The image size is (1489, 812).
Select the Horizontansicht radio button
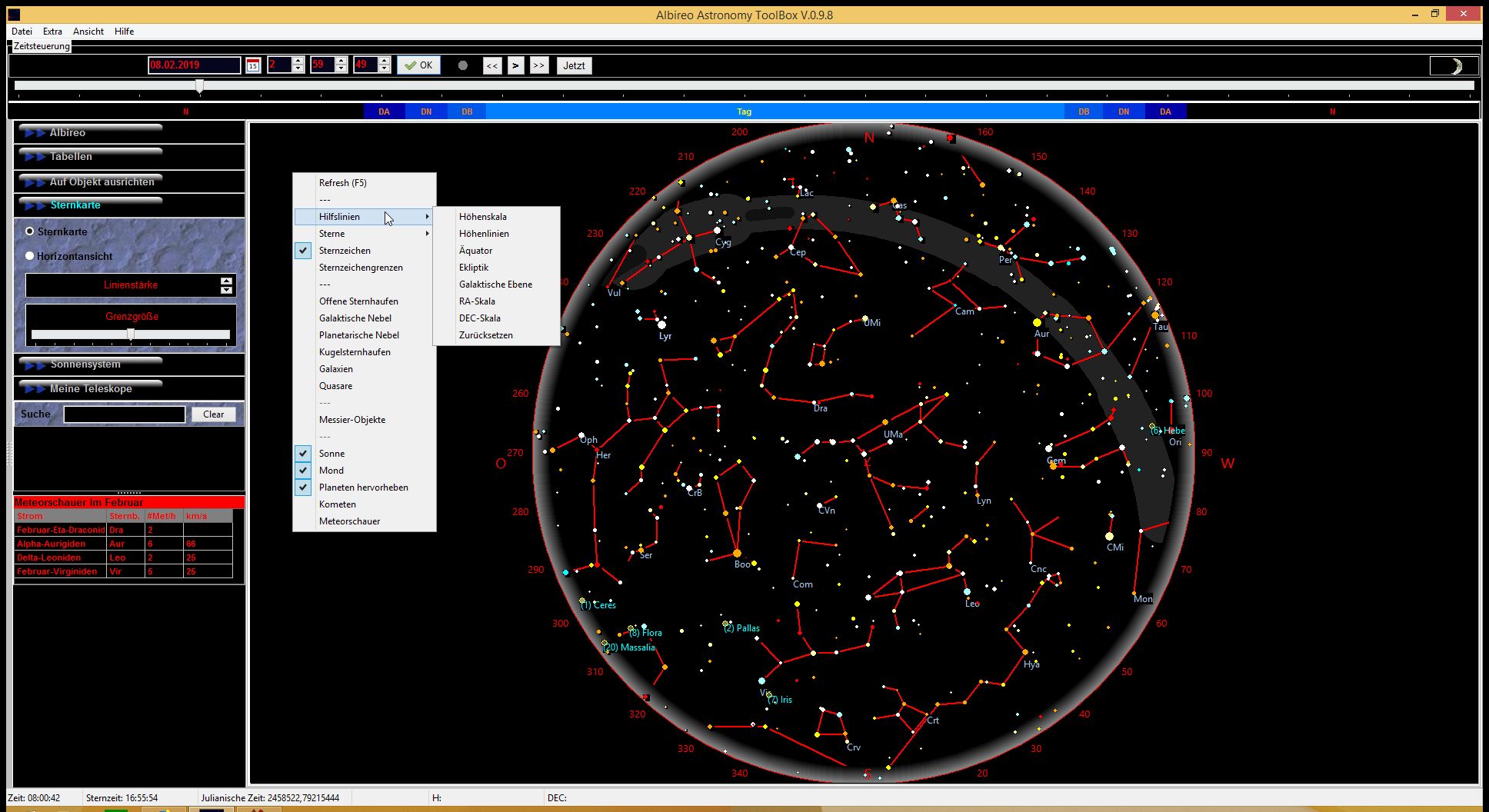(x=30, y=256)
